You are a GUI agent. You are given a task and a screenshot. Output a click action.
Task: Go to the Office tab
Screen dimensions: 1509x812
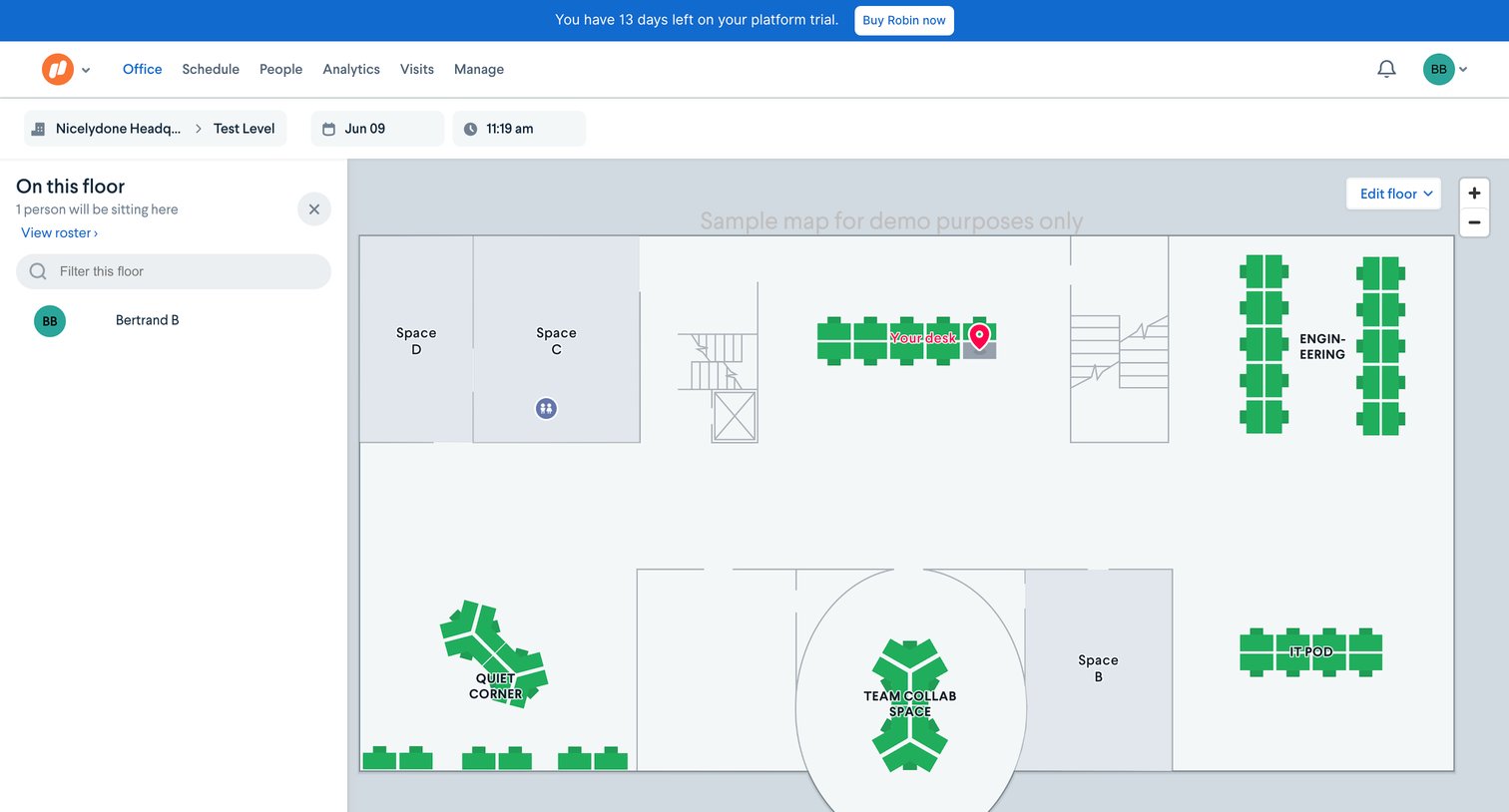(142, 69)
